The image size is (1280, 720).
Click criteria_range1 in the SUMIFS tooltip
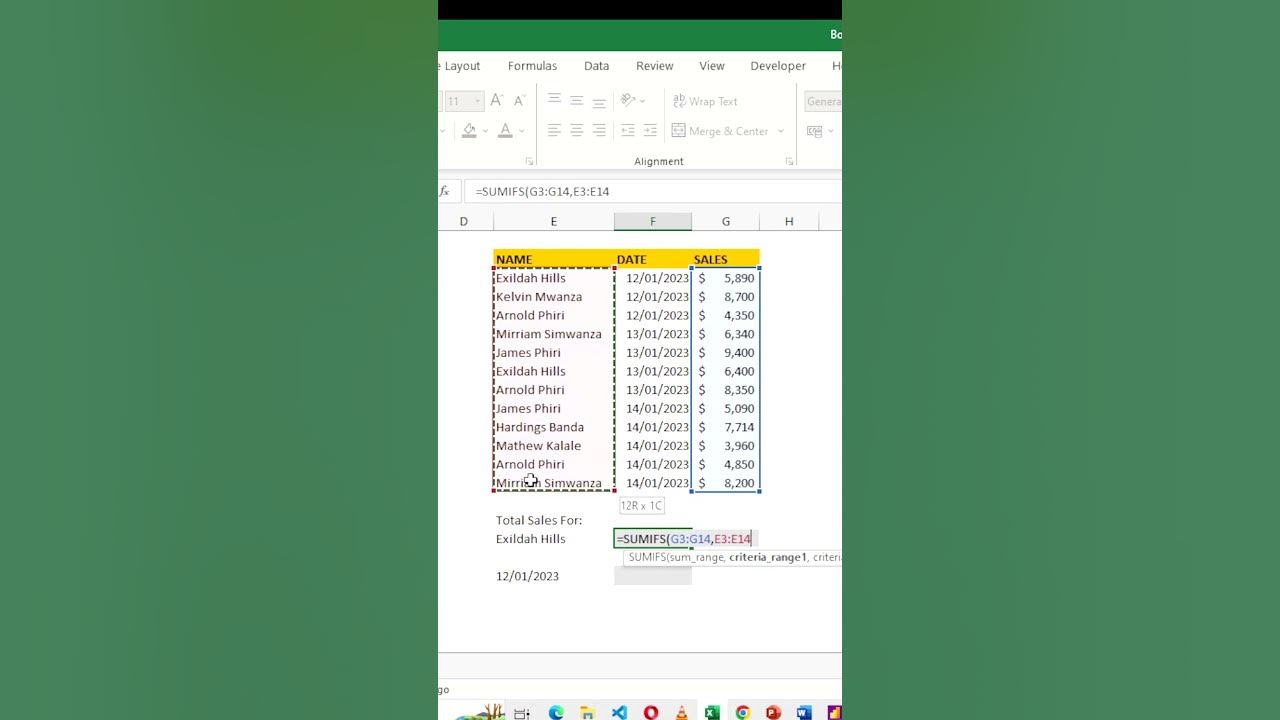pyautogui.click(x=768, y=557)
